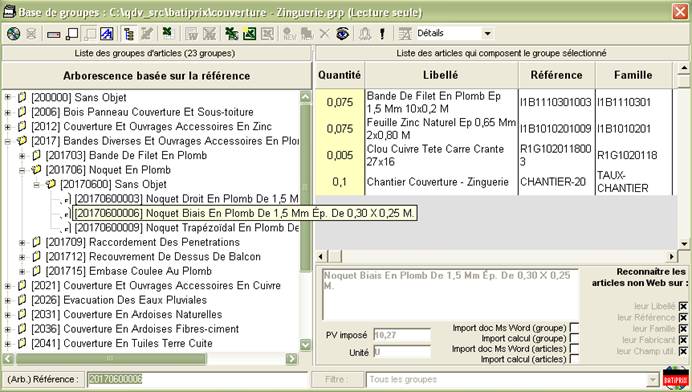Click the window icon in the title bar

coord(9,12)
